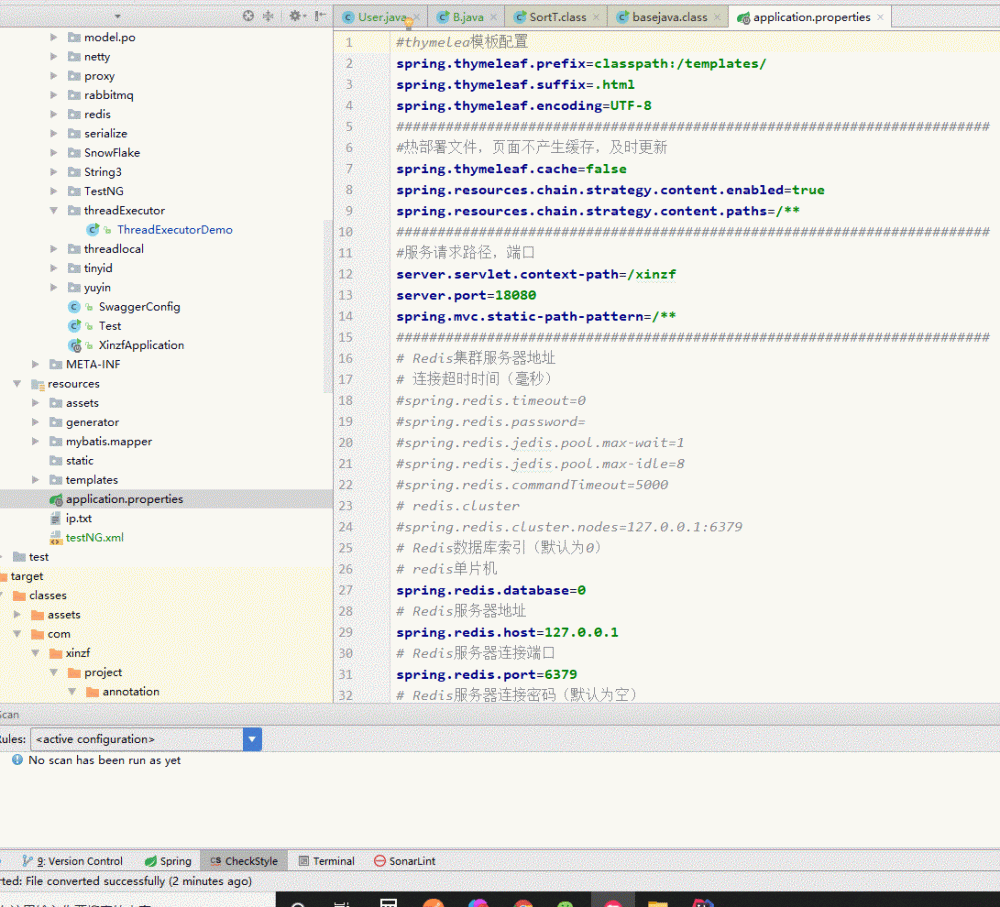The width and height of the screenshot is (1000, 907).
Task: Click the lightbulb intention icon in editor
Action: point(408,23)
